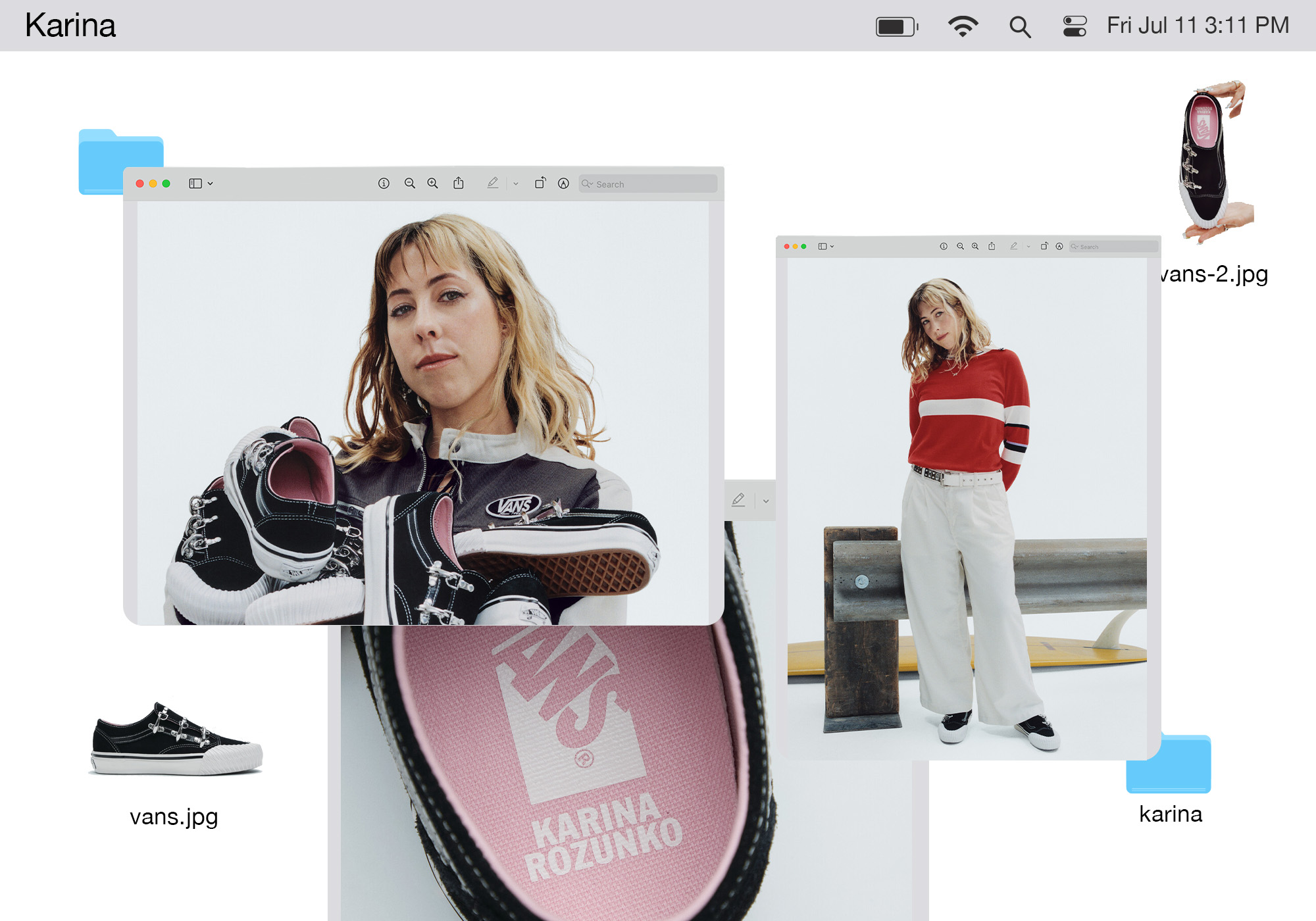
Task: Select the circled-A annotate icon in front window
Action: point(563,184)
